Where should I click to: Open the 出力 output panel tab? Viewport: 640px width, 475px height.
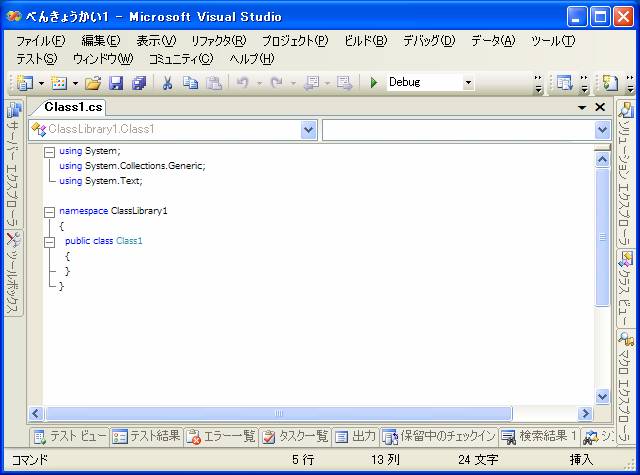pyautogui.click(x=355, y=436)
